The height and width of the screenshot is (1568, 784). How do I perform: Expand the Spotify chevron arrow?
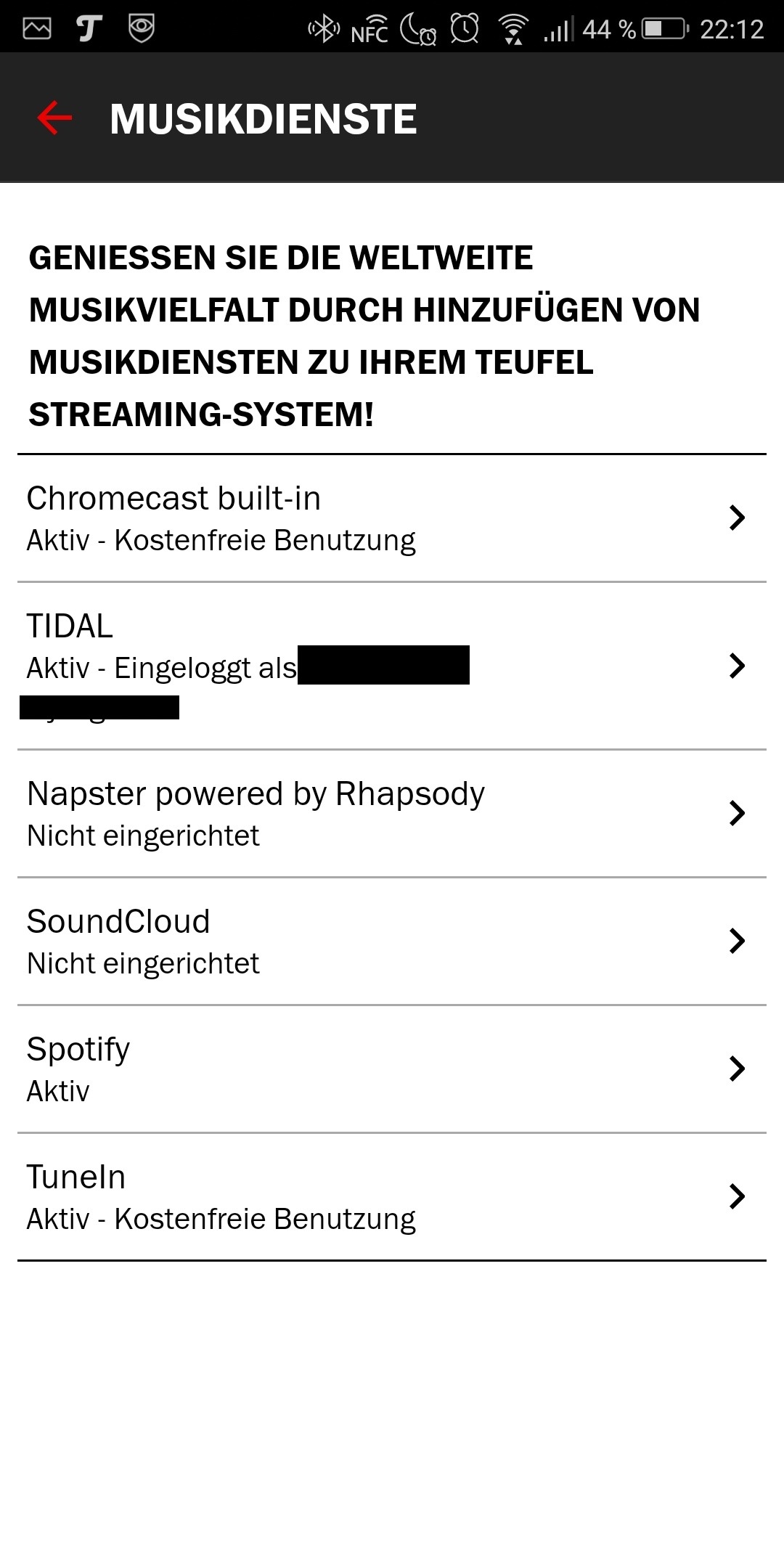click(737, 1069)
